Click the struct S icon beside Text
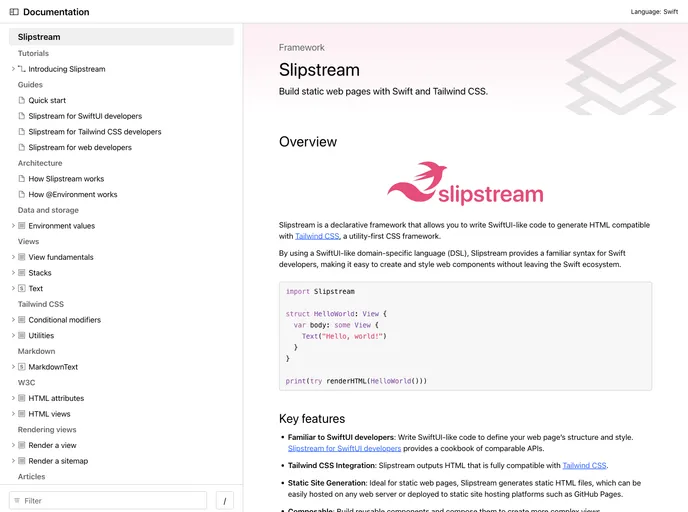688x512 pixels. (22, 288)
